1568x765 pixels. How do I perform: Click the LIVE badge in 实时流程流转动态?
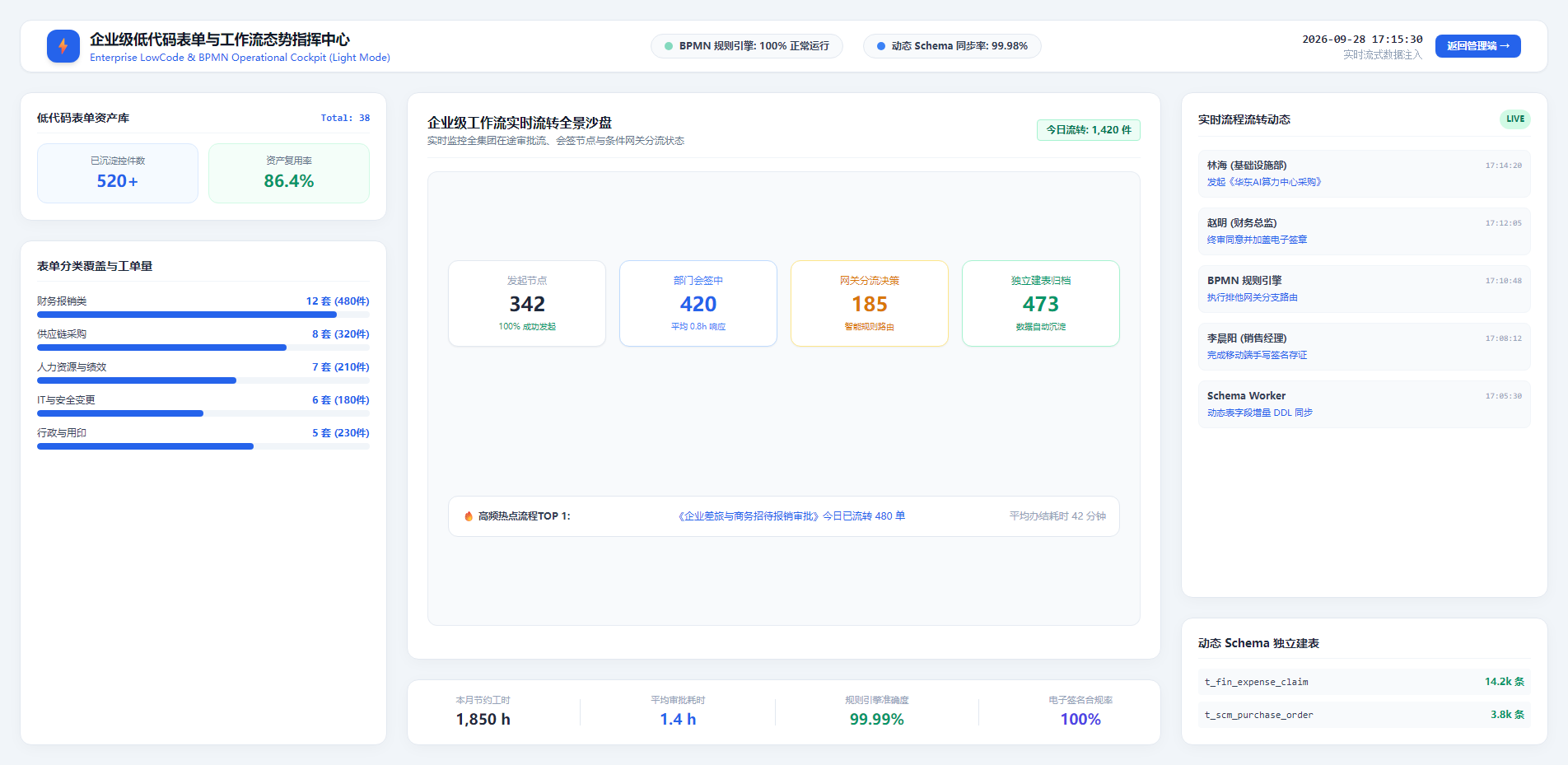coord(1514,119)
